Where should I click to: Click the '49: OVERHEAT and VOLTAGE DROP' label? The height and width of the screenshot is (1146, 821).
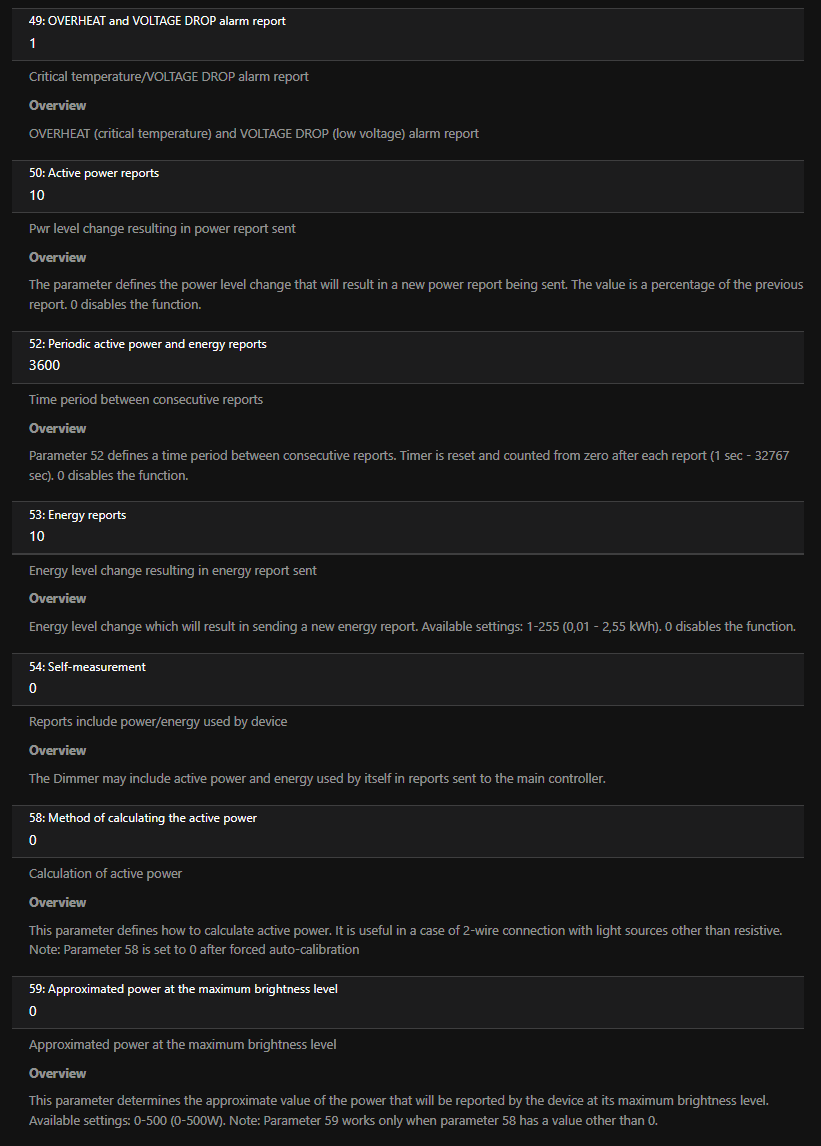coord(157,21)
